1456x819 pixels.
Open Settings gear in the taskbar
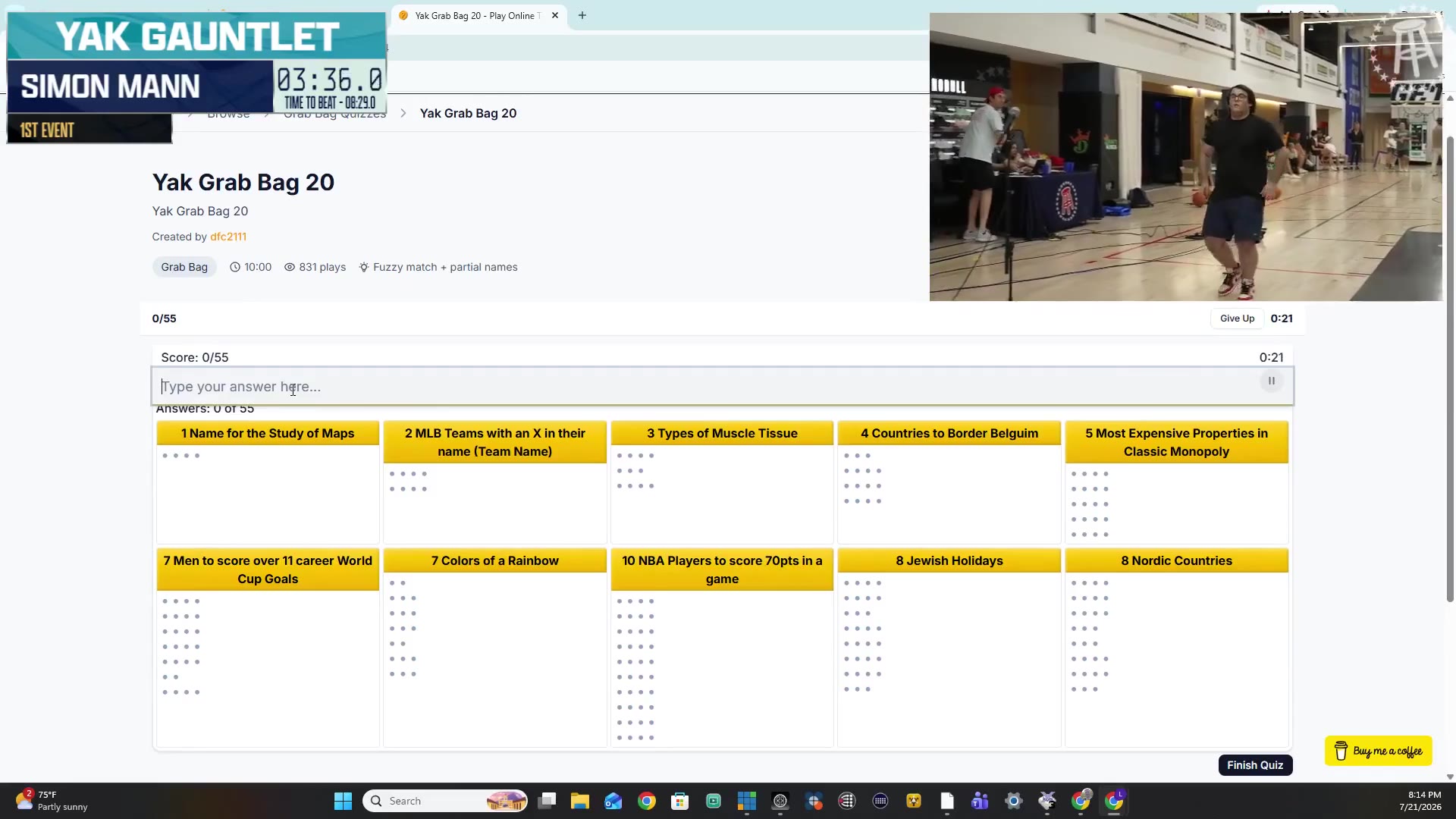pos(1014,801)
